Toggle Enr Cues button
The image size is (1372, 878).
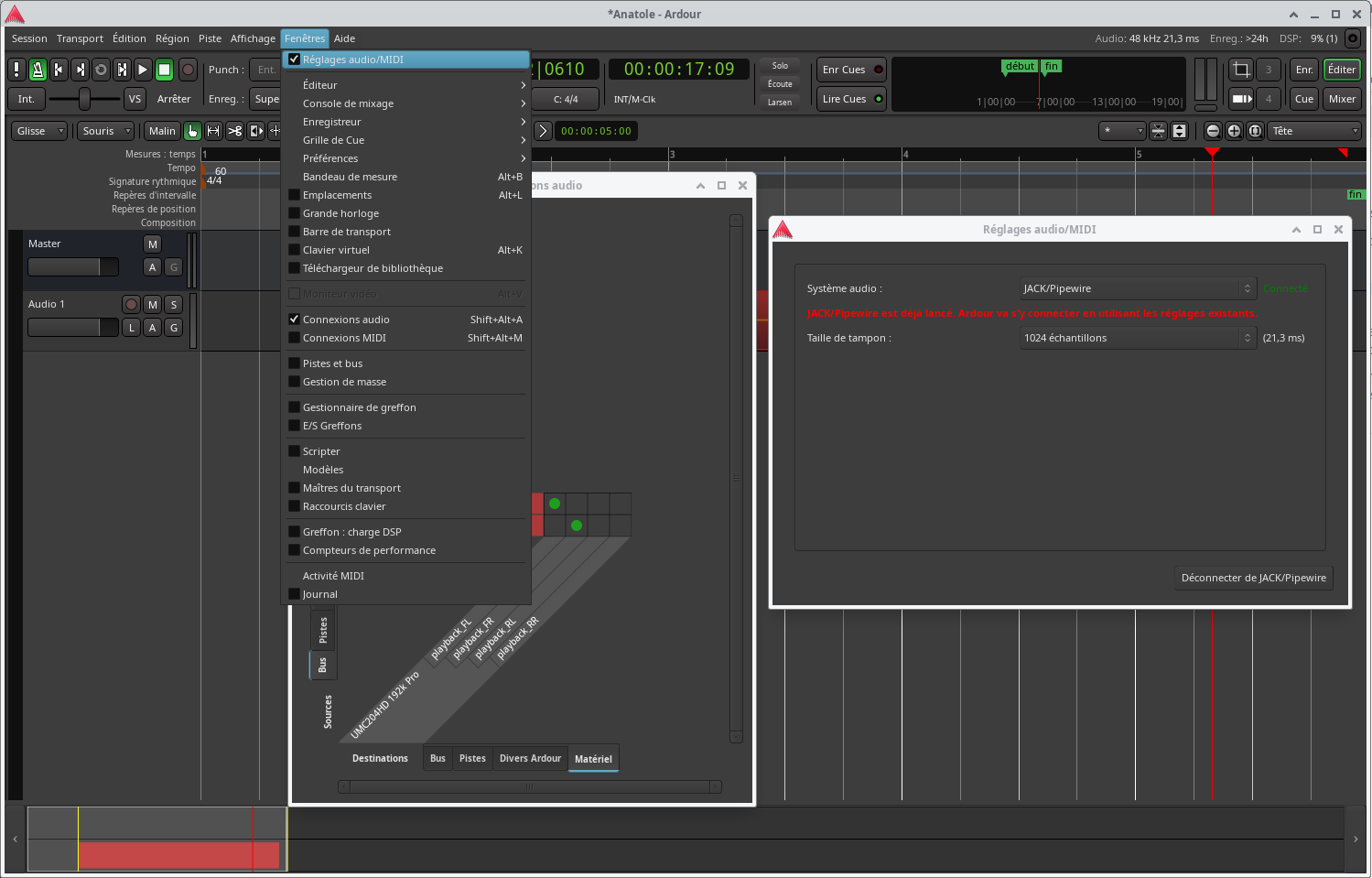(851, 70)
